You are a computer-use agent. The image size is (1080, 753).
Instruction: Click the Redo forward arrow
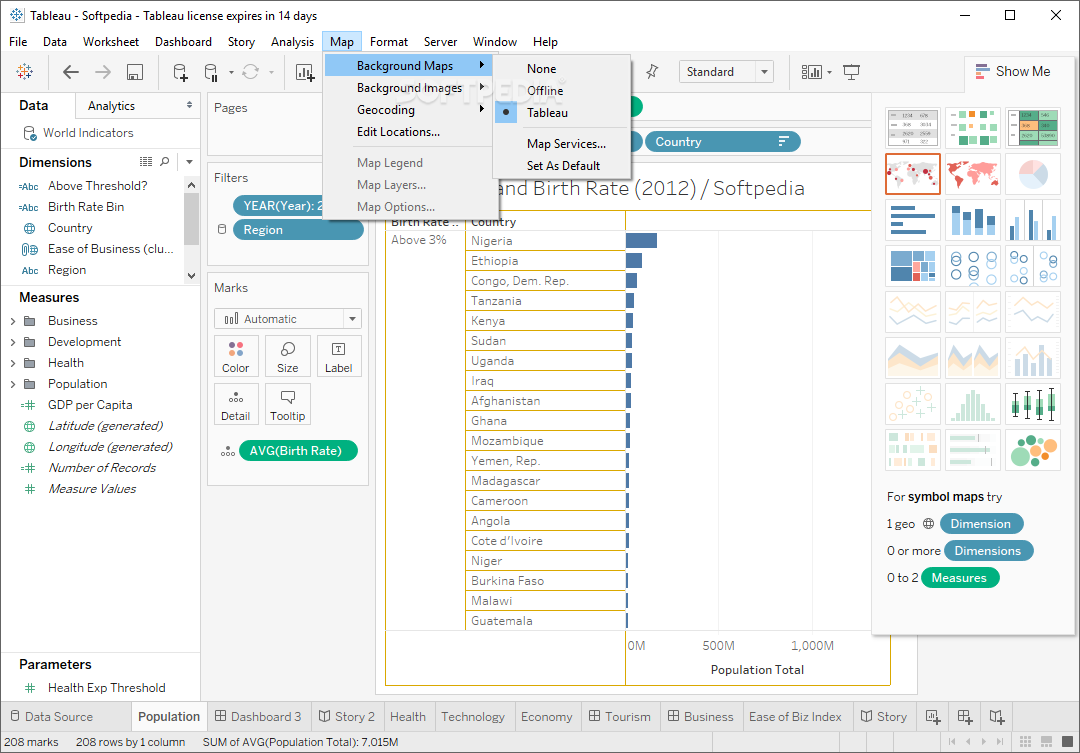click(x=103, y=72)
